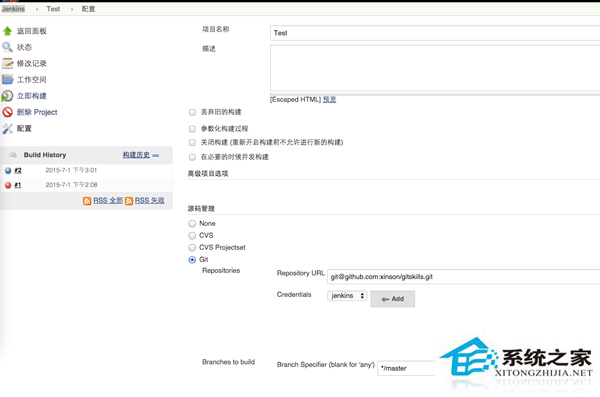Open 工作空间 in the sidebar
The width and height of the screenshot is (600, 397).
[31, 80]
